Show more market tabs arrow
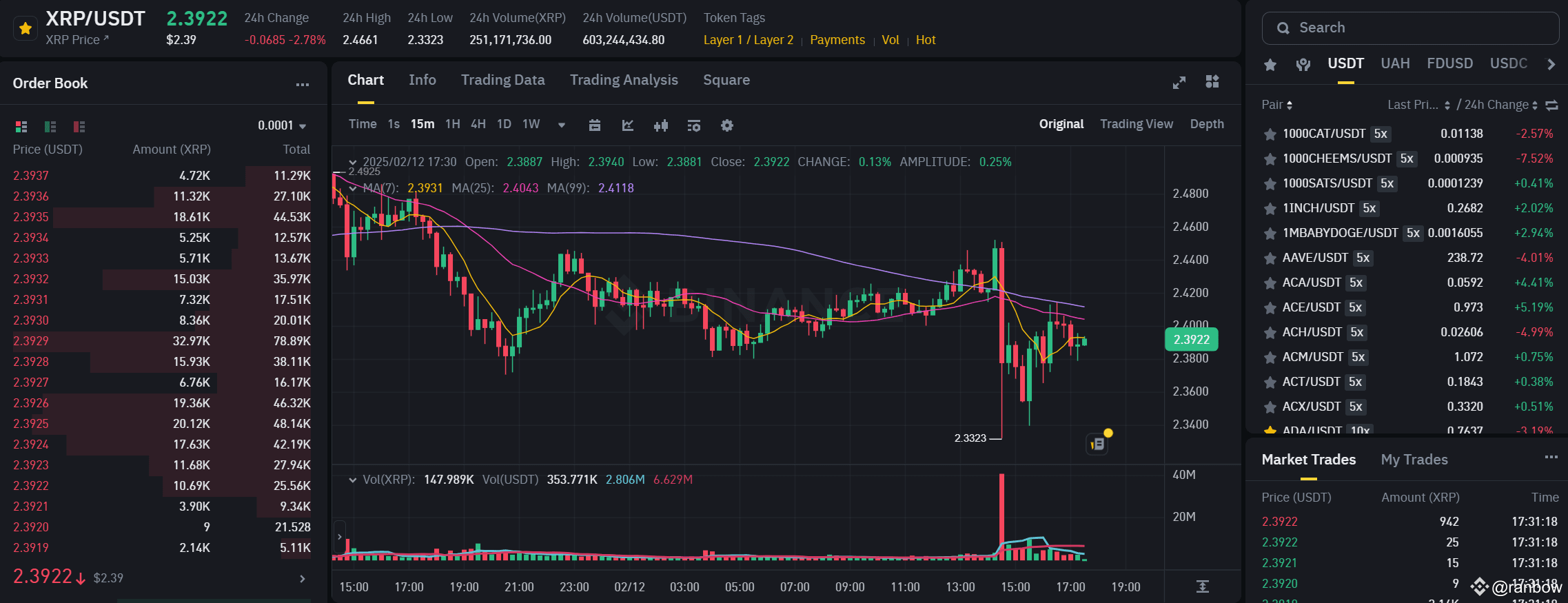The height and width of the screenshot is (603, 1568). tap(1551, 64)
